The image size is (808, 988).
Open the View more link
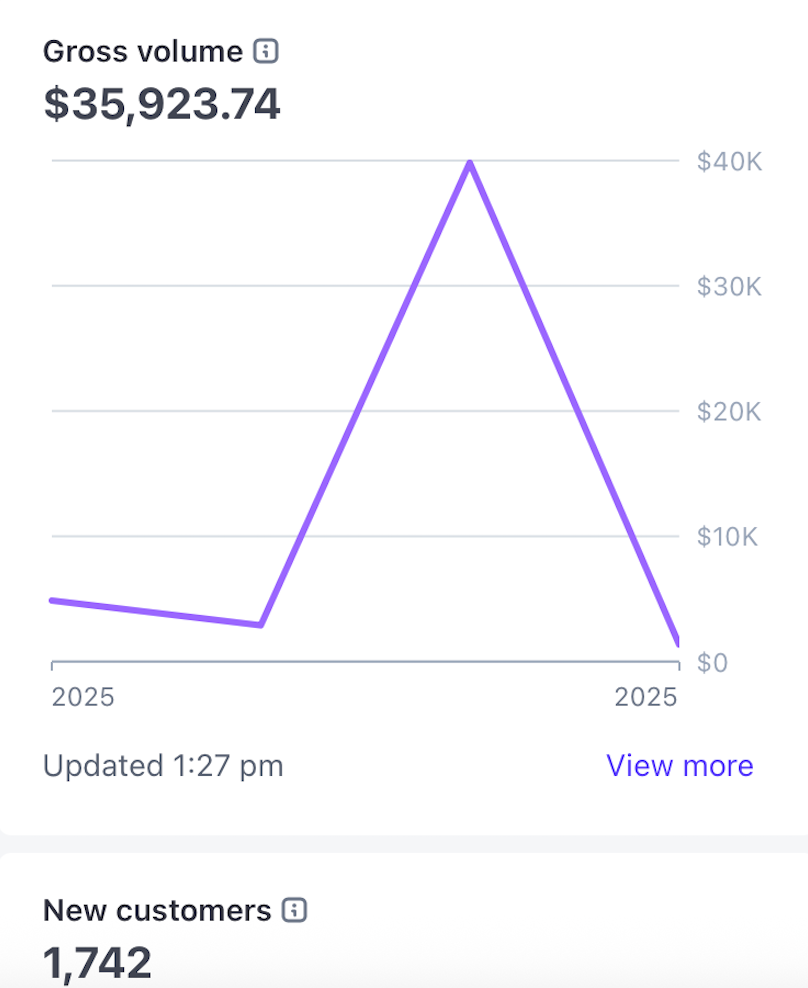point(679,766)
